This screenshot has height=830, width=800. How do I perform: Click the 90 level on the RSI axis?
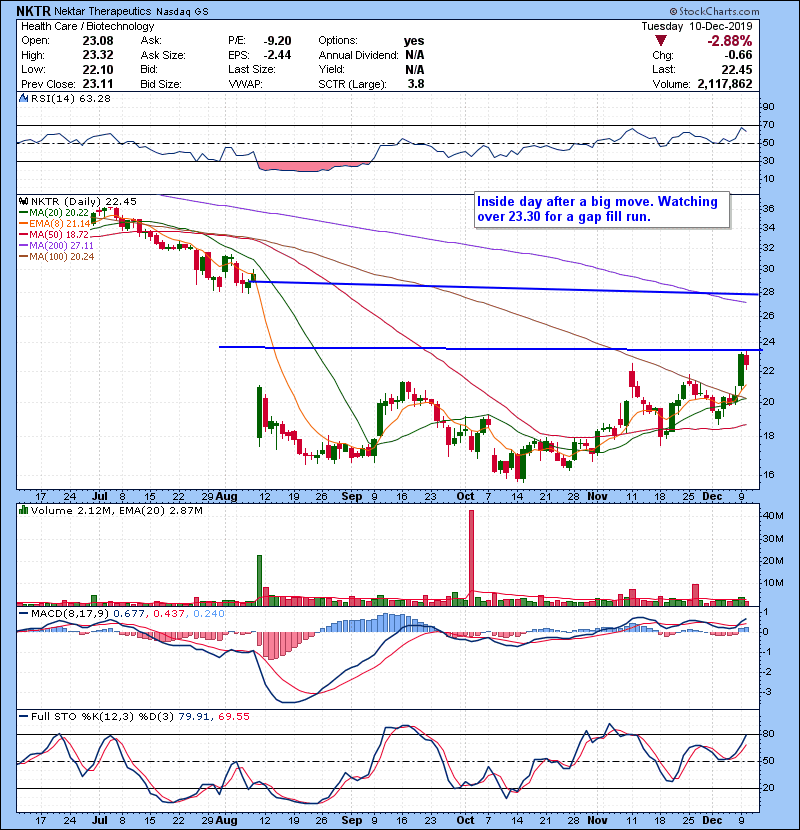click(x=768, y=107)
